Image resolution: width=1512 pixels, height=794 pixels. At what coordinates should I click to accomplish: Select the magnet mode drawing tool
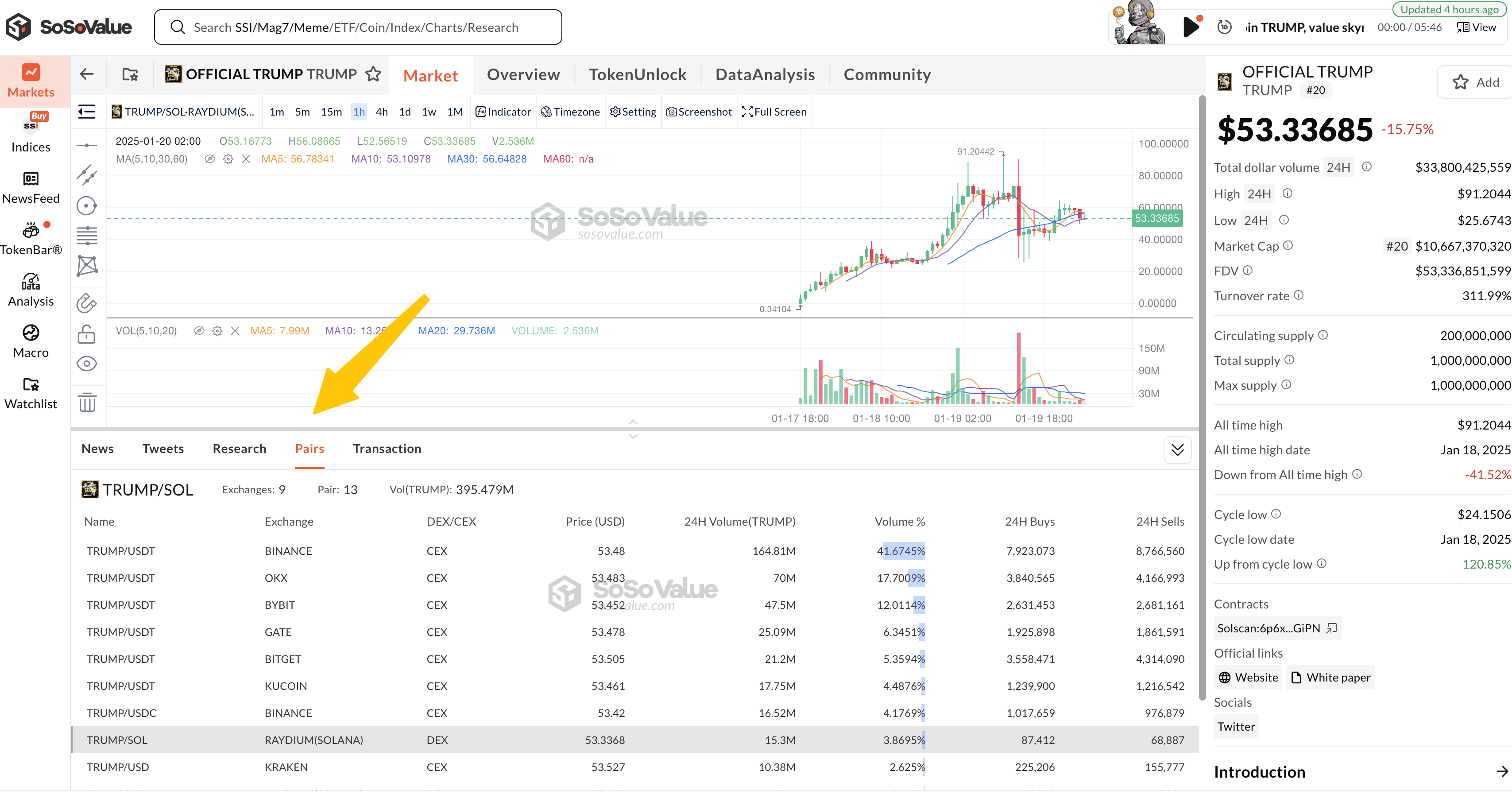click(87, 303)
